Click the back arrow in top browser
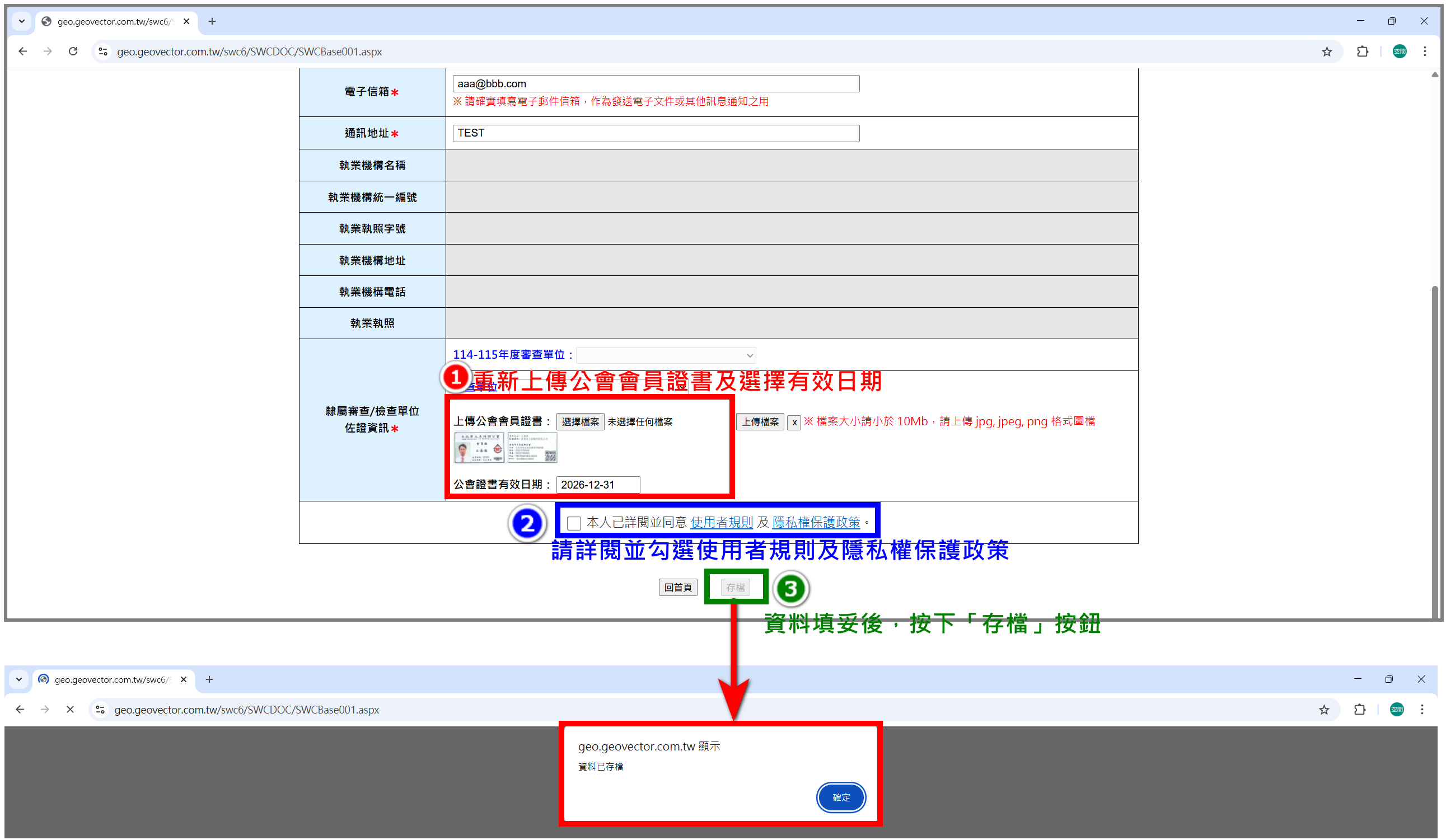This screenshot has height=840, width=1446. pyautogui.click(x=22, y=51)
